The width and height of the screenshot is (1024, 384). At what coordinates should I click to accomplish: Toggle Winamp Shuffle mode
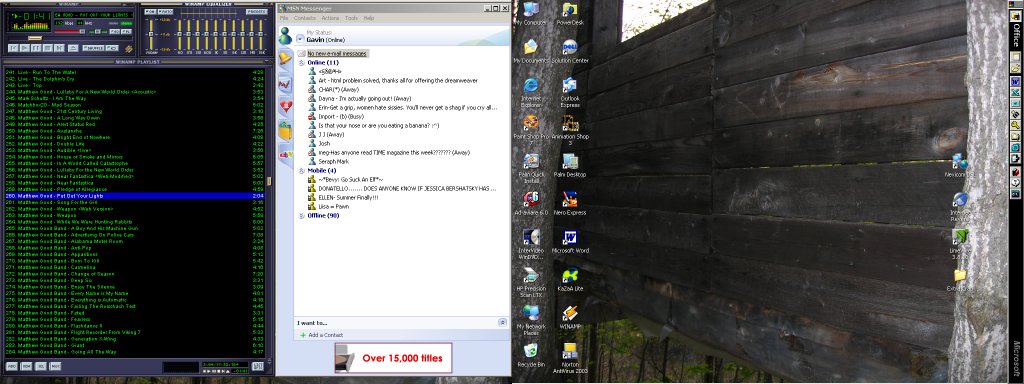[x=93, y=48]
